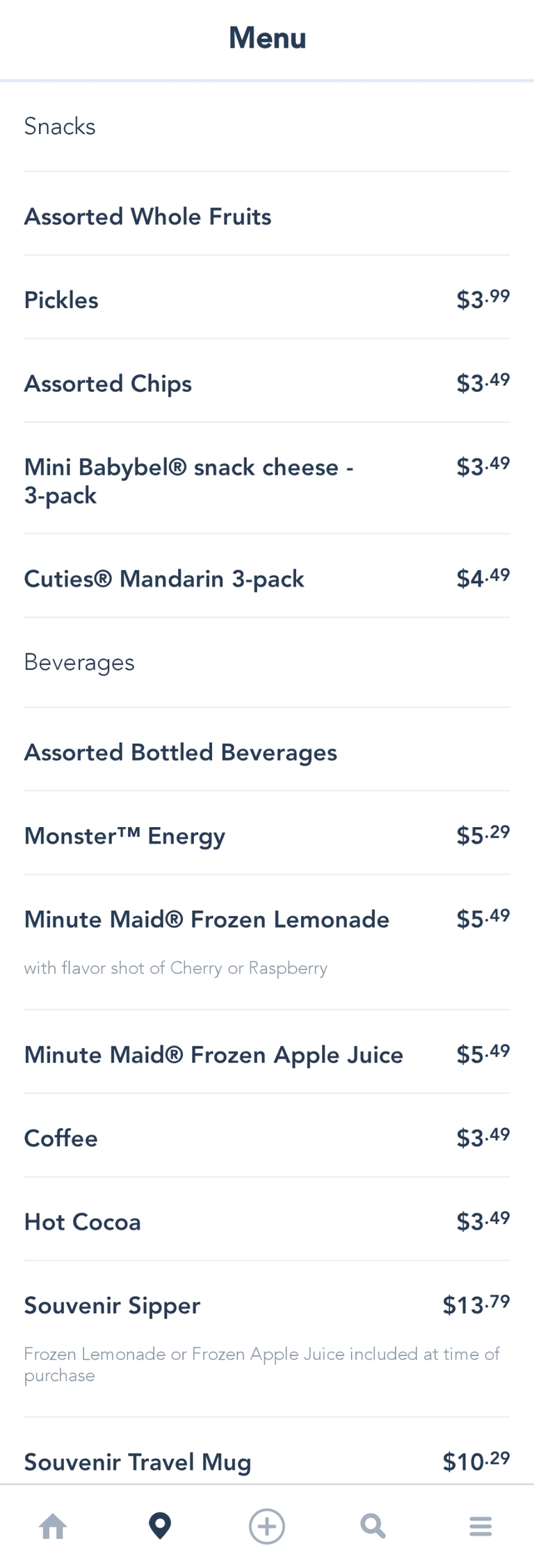
Task: Tap the Snacks section header
Action: pyautogui.click(x=60, y=126)
